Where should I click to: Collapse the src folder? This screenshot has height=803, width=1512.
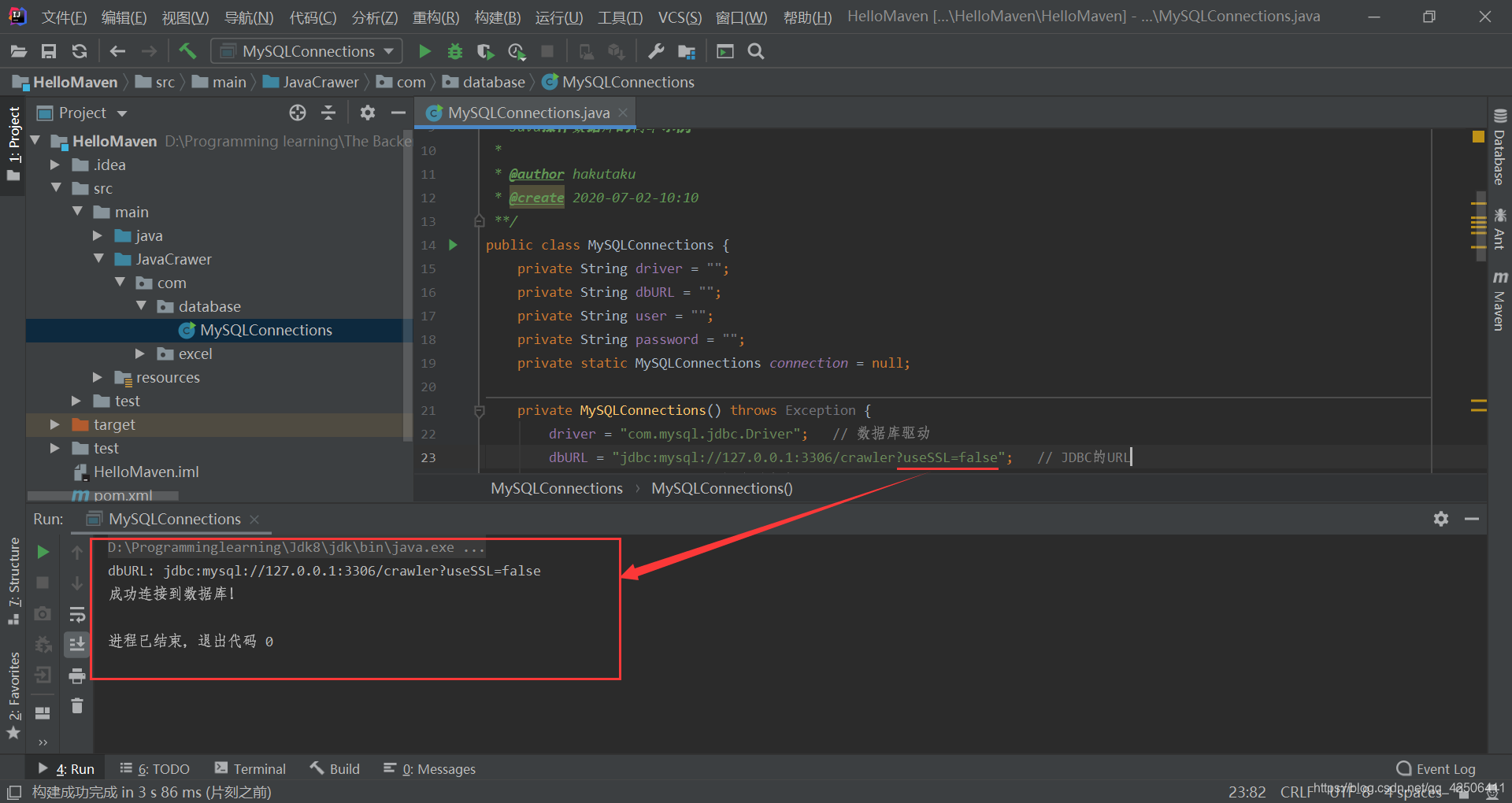(55, 188)
